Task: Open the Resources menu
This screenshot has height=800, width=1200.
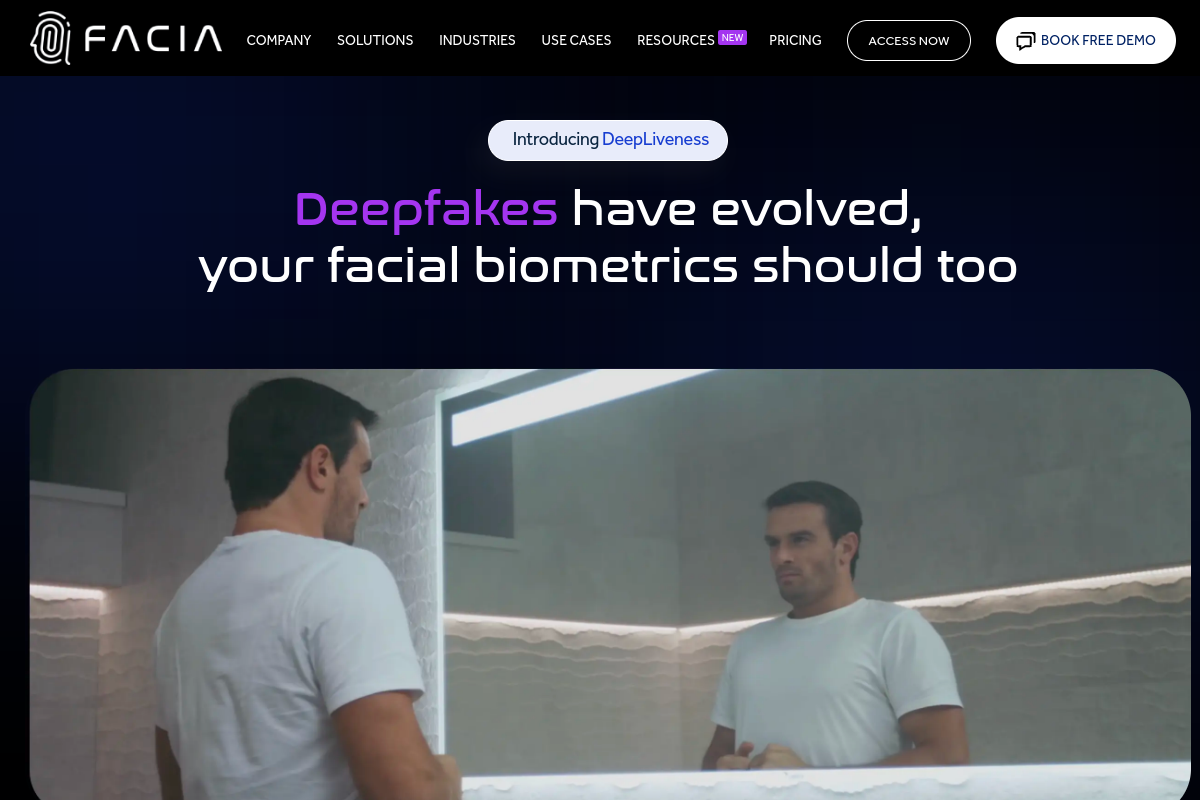Action: [676, 40]
